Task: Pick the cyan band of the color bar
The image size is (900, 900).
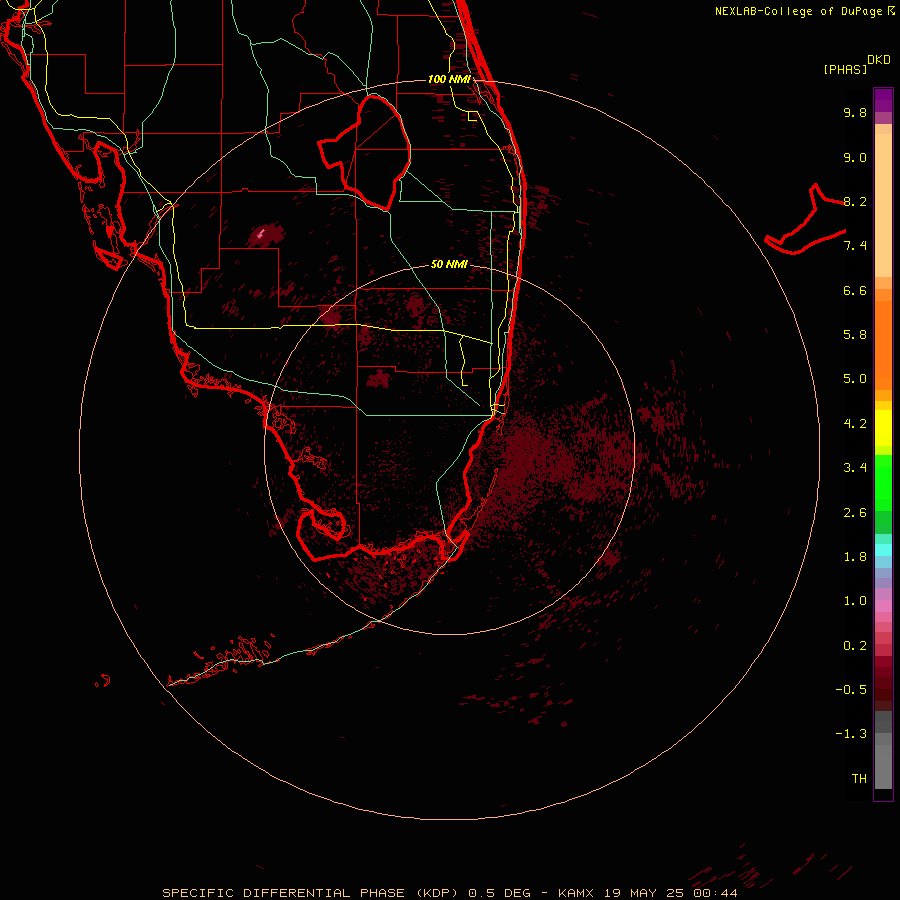Action: [883, 550]
